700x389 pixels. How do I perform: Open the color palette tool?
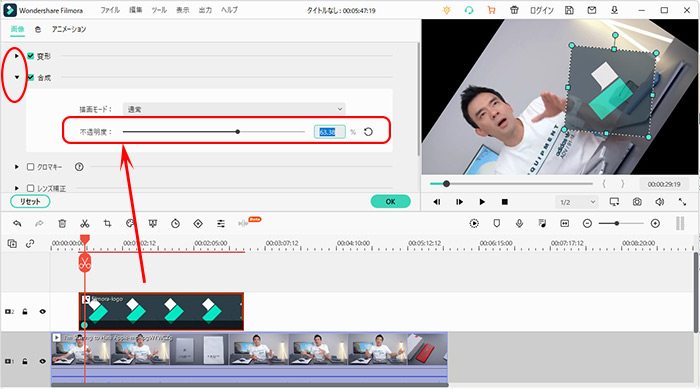coord(130,223)
